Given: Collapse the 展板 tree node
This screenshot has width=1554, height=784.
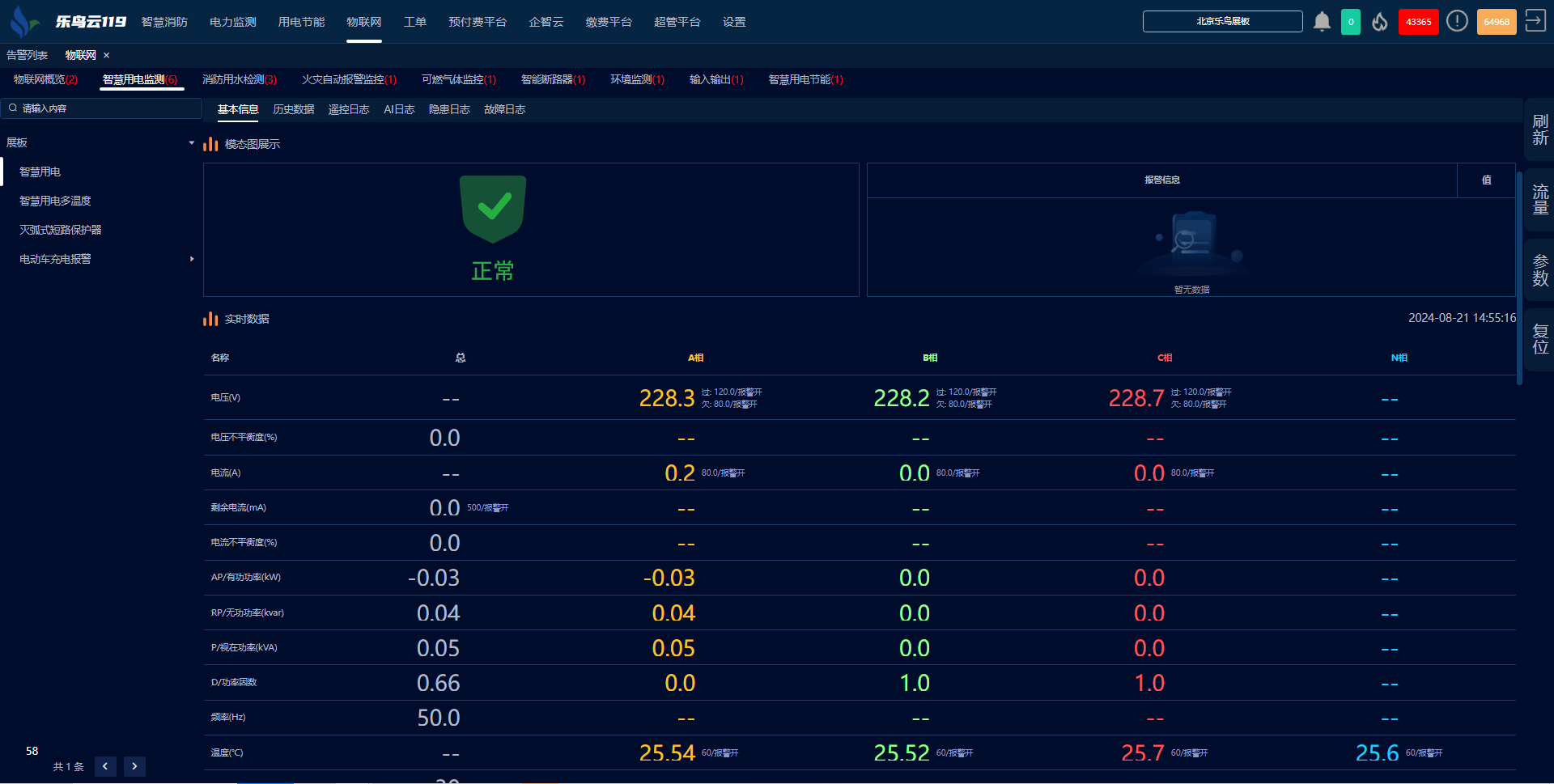Looking at the screenshot, I should [x=192, y=143].
